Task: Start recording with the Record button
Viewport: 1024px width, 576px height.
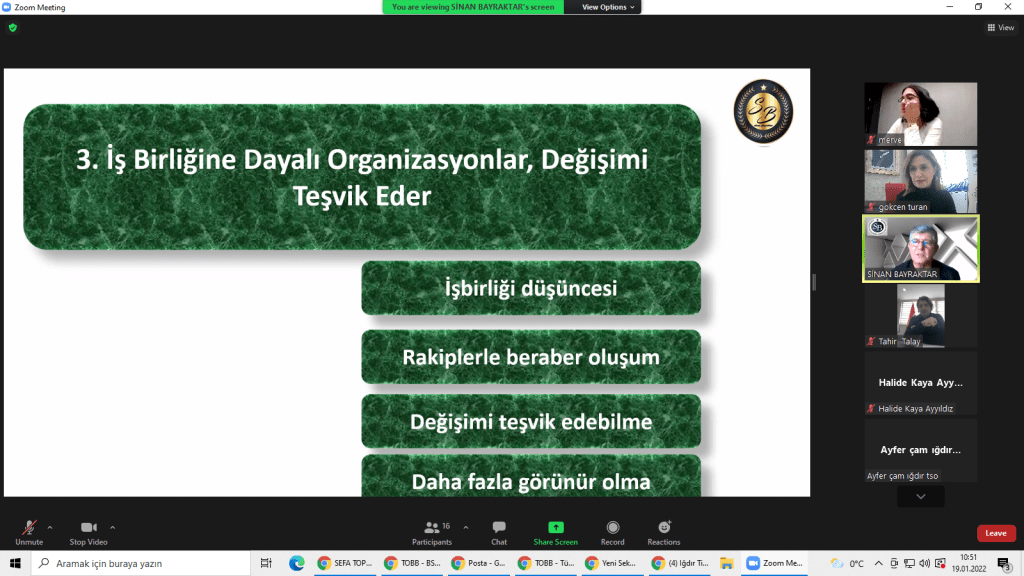Action: [x=612, y=531]
